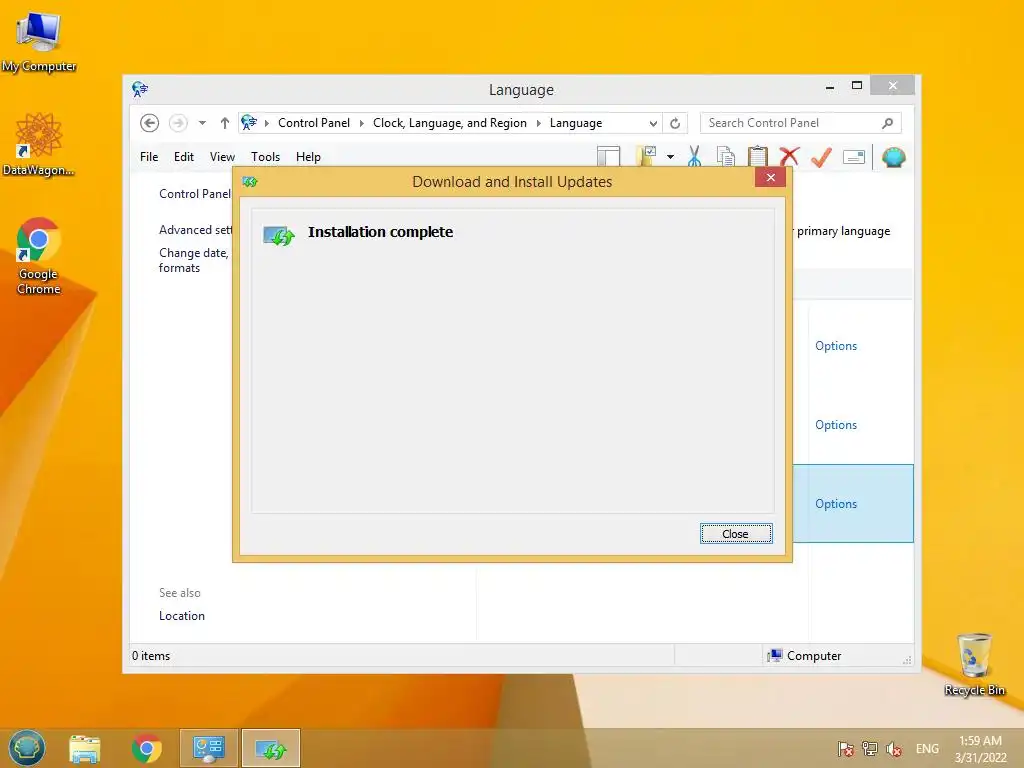The width and height of the screenshot is (1024, 768).
Task: Click the Cut scissors icon
Action: coord(694,157)
